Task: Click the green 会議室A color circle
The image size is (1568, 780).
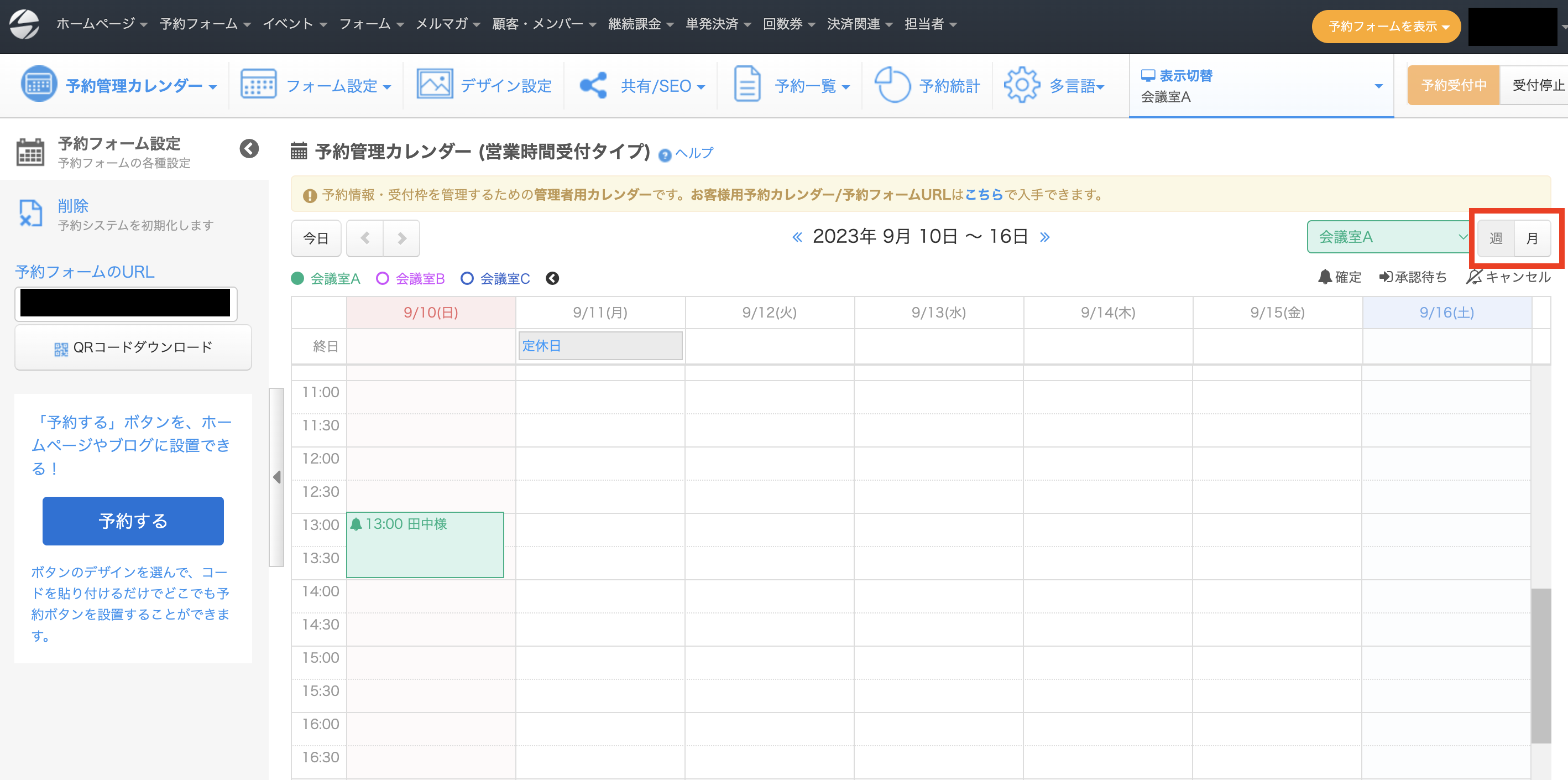Action: [297, 278]
